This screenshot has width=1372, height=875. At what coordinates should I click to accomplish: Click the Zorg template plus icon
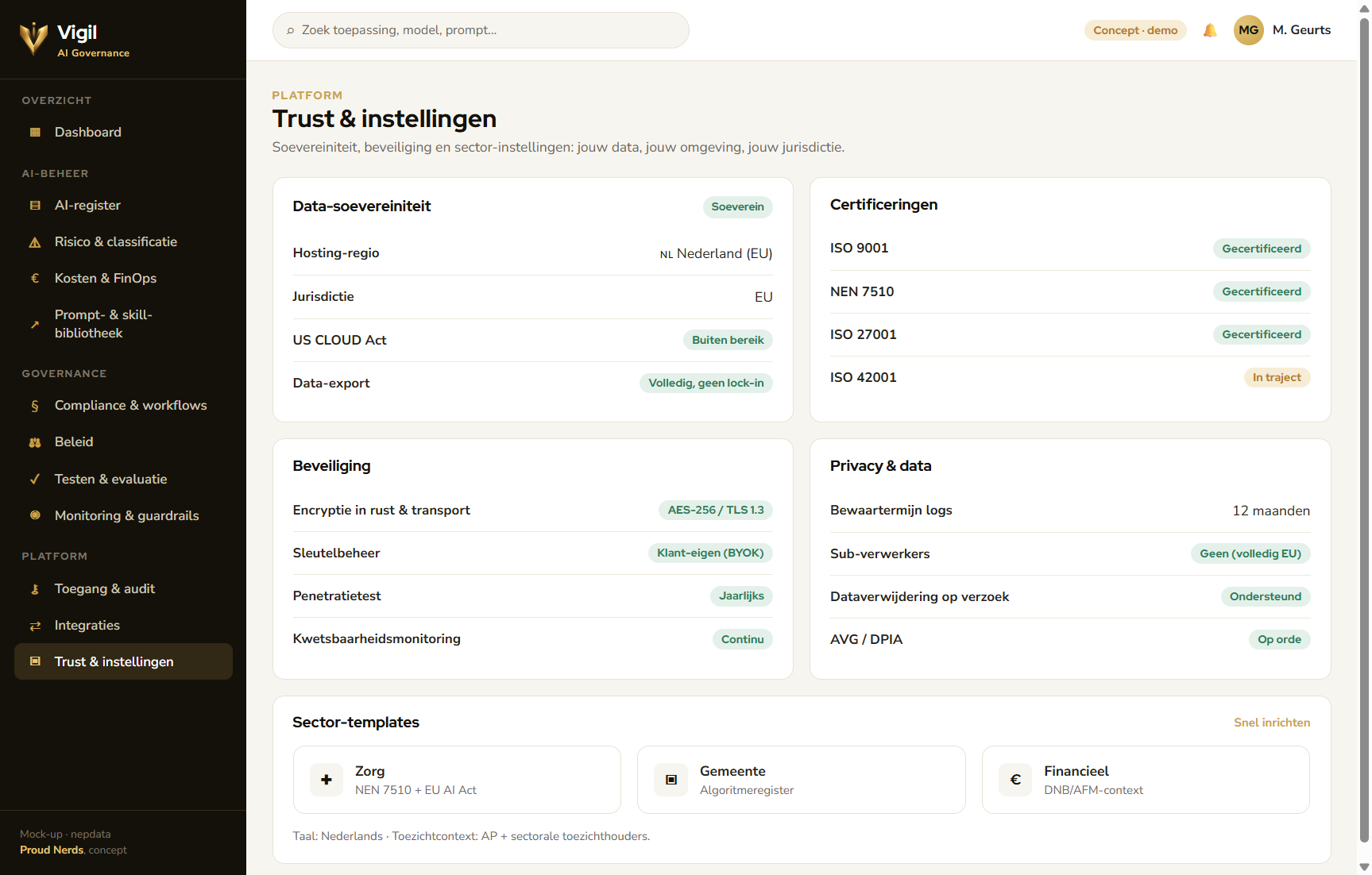click(327, 780)
